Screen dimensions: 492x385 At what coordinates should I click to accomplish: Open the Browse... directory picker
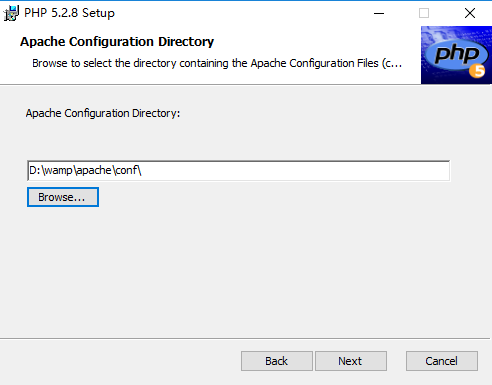[63, 197]
